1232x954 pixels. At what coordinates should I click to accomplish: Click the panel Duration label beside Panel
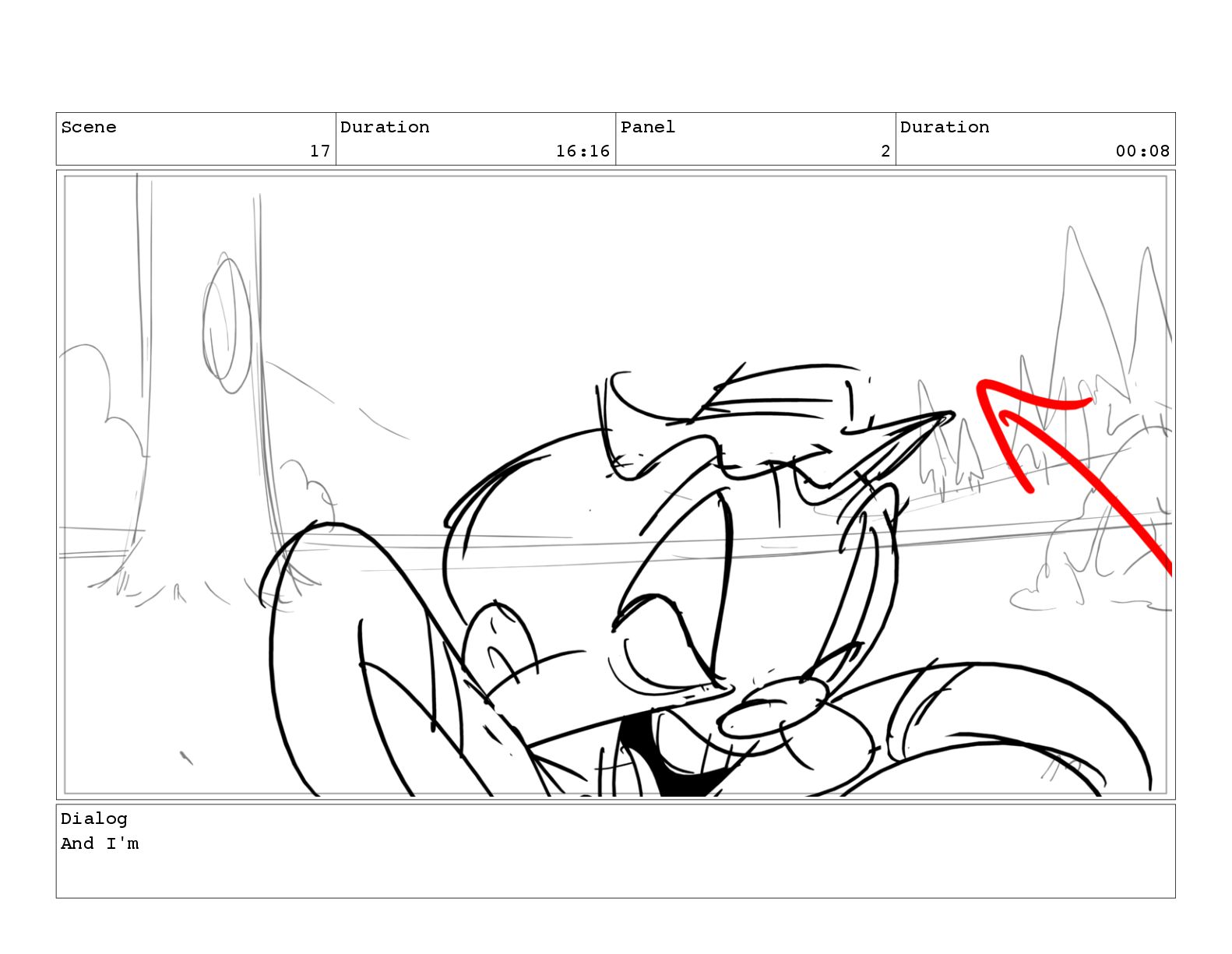coord(945,127)
